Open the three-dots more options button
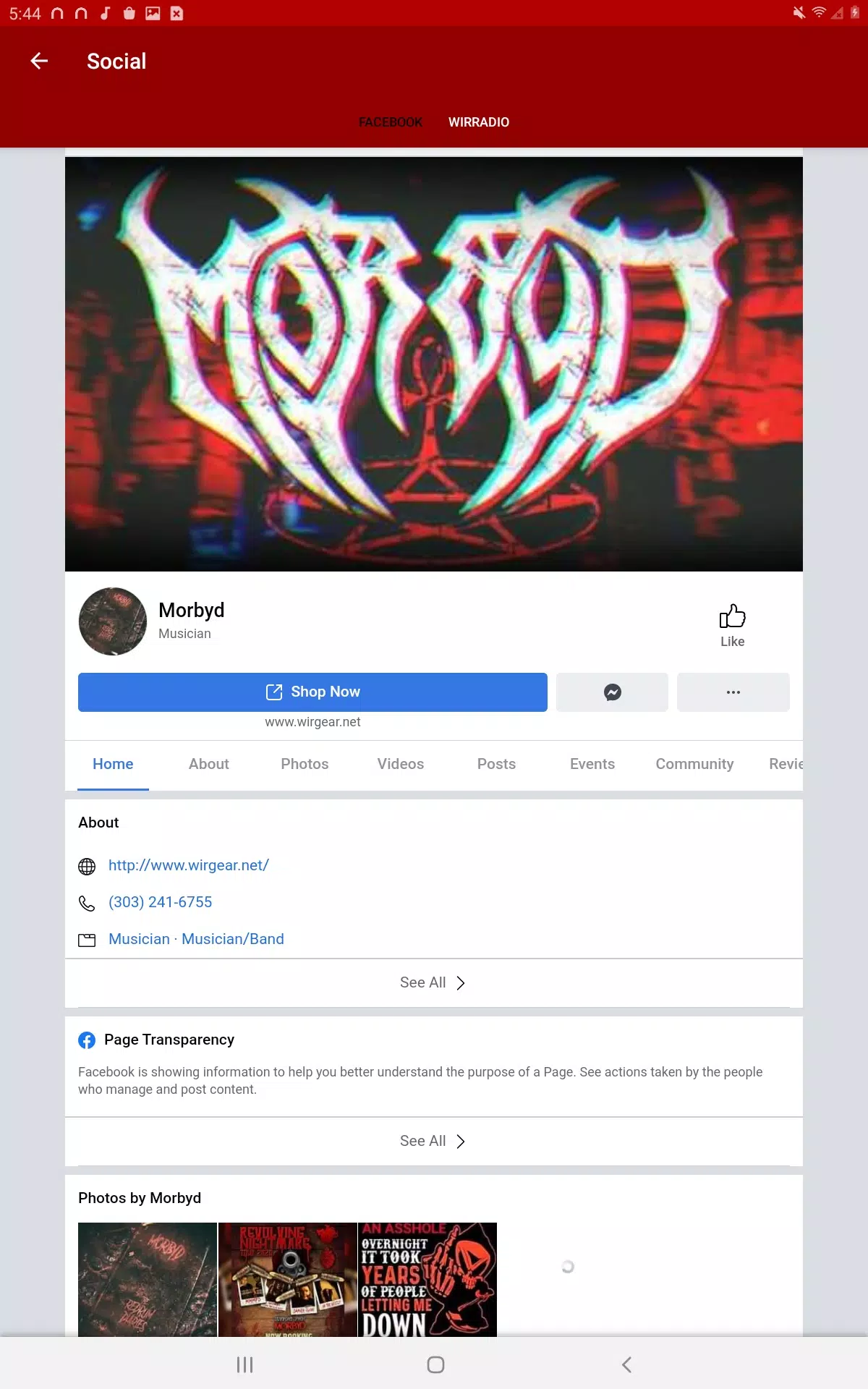Screen dimensions: 868x1389 733,692
